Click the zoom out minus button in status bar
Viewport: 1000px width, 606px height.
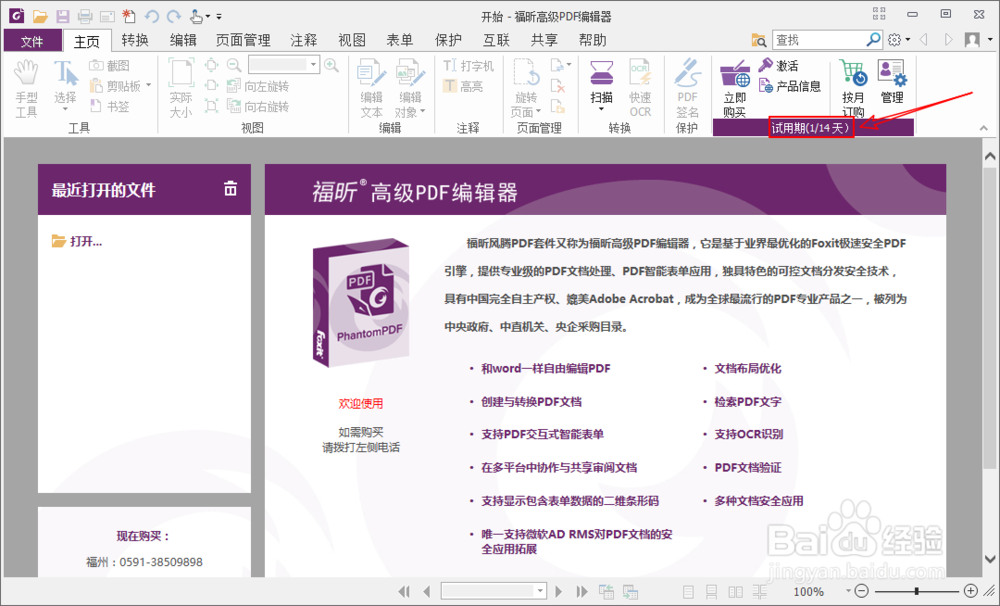point(861,591)
